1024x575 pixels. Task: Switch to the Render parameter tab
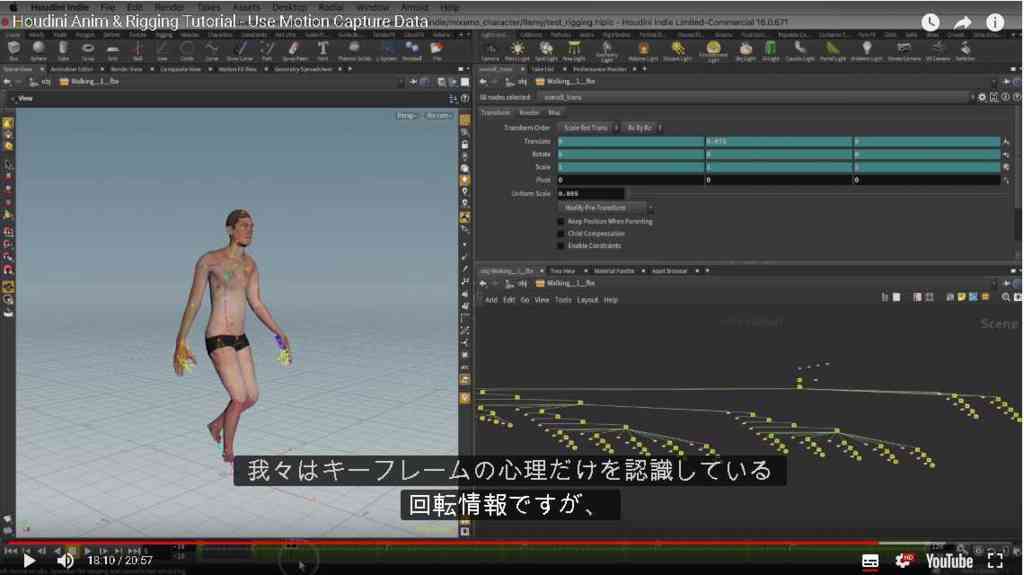[529, 112]
